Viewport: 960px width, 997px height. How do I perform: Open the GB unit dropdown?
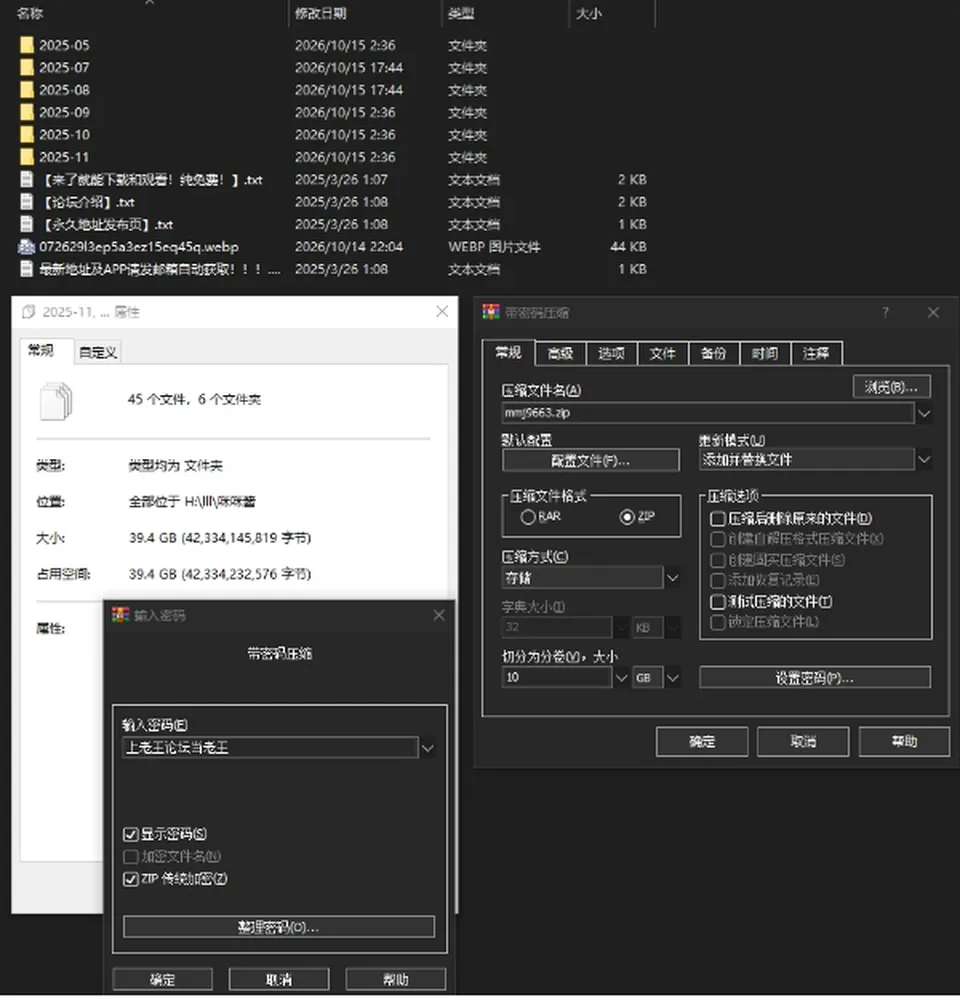coord(672,678)
